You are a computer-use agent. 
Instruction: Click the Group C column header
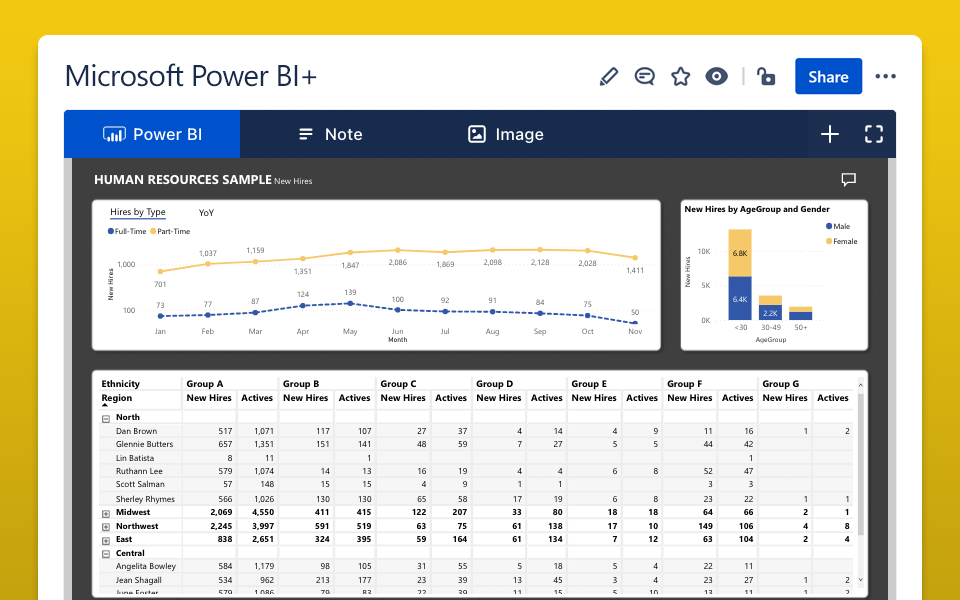[x=398, y=384]
